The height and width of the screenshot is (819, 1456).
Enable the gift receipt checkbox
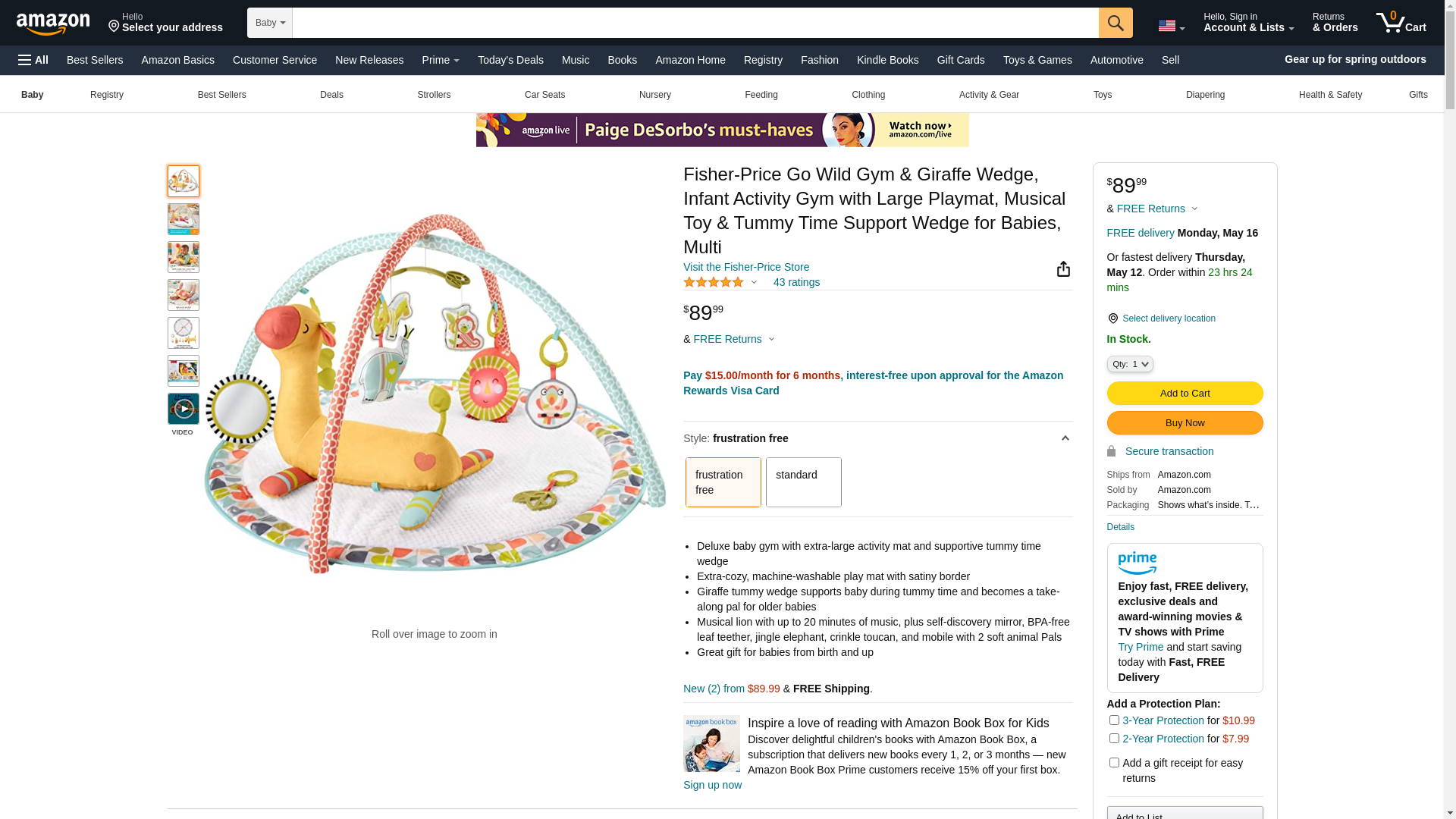[1114, 762]
